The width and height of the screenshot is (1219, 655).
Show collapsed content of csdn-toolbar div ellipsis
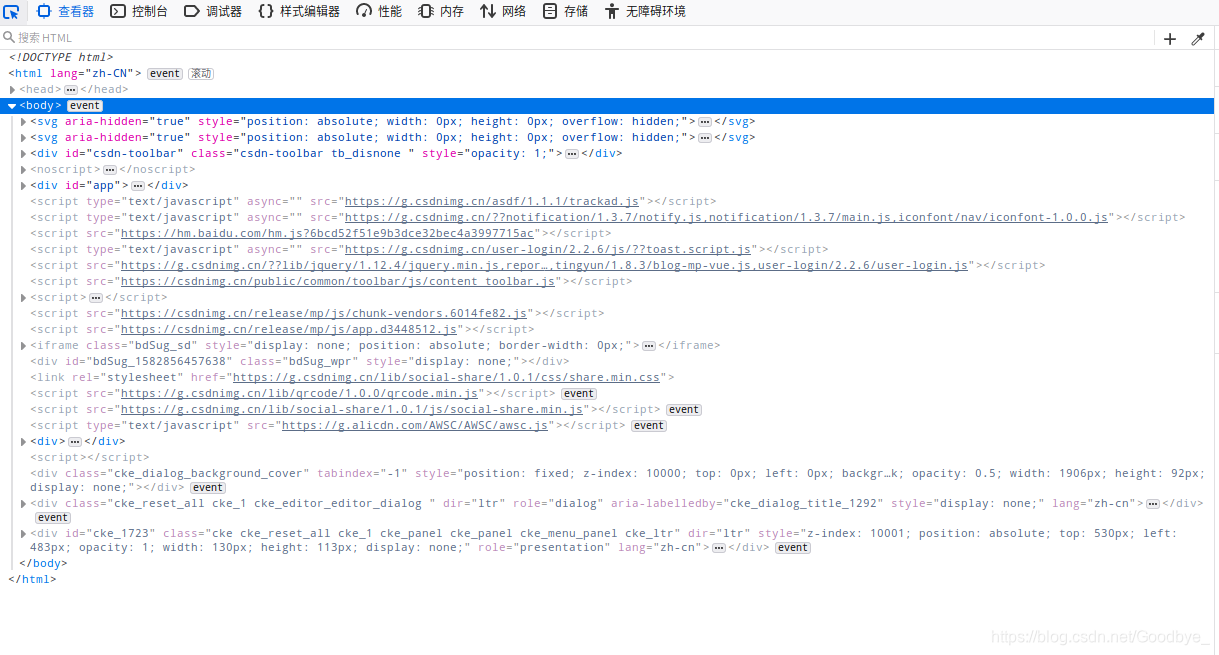(x=572, y=154)
